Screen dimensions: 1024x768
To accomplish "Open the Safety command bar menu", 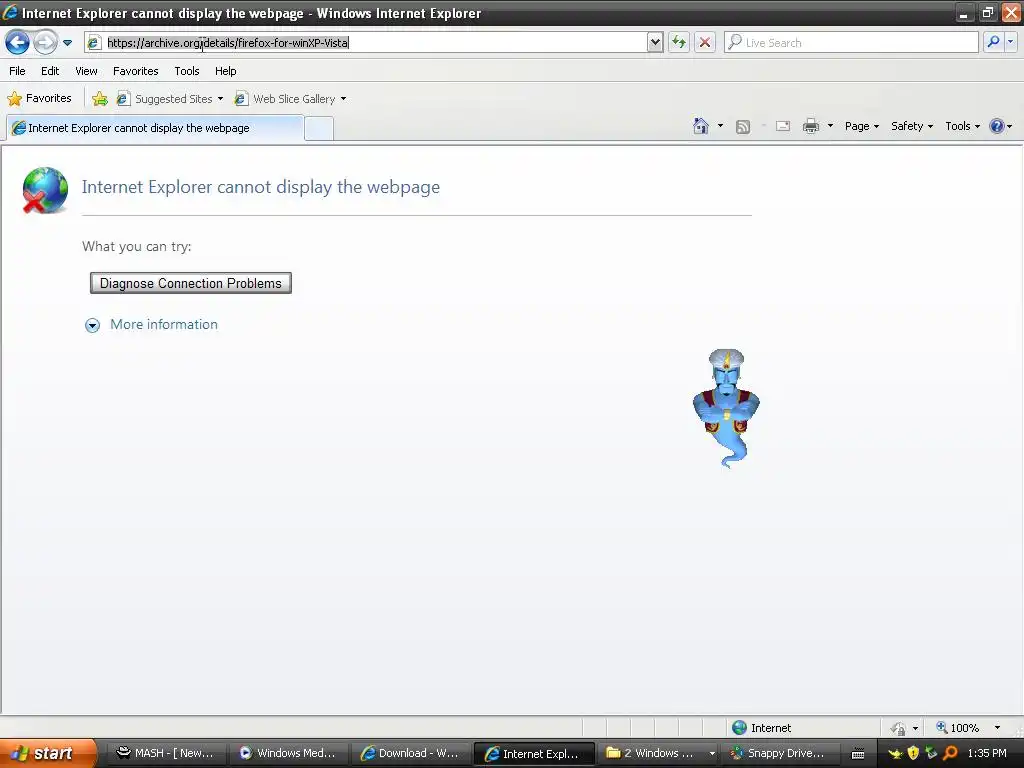I will (912, 126).
